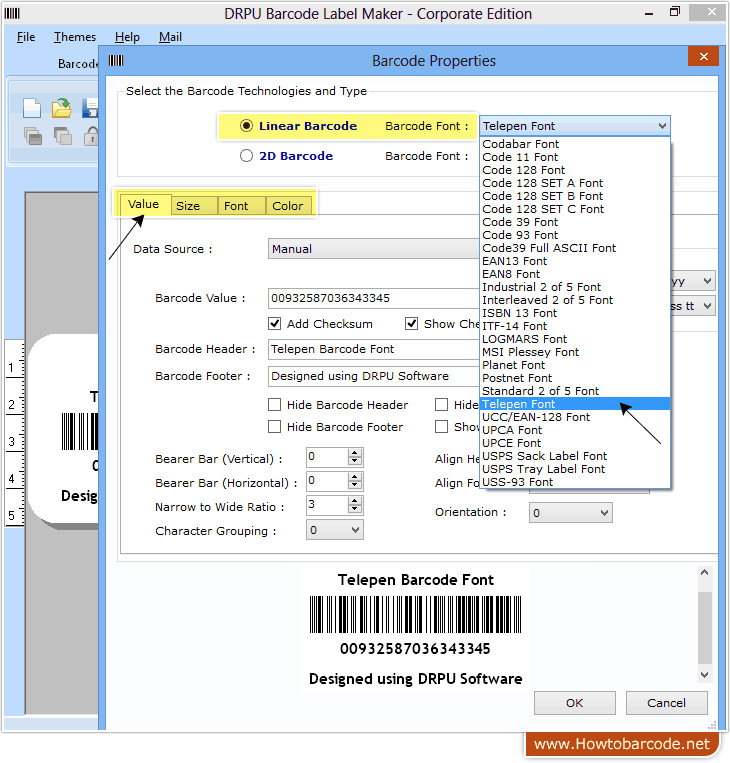
Task: Open the Mail menu
Action: click(170, 37)
